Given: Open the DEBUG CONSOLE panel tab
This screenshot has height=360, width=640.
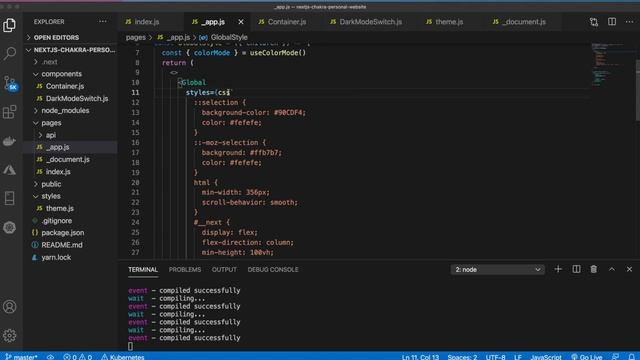Looking at the screenshot, I should pyautogui.click(x=273, y=270).
